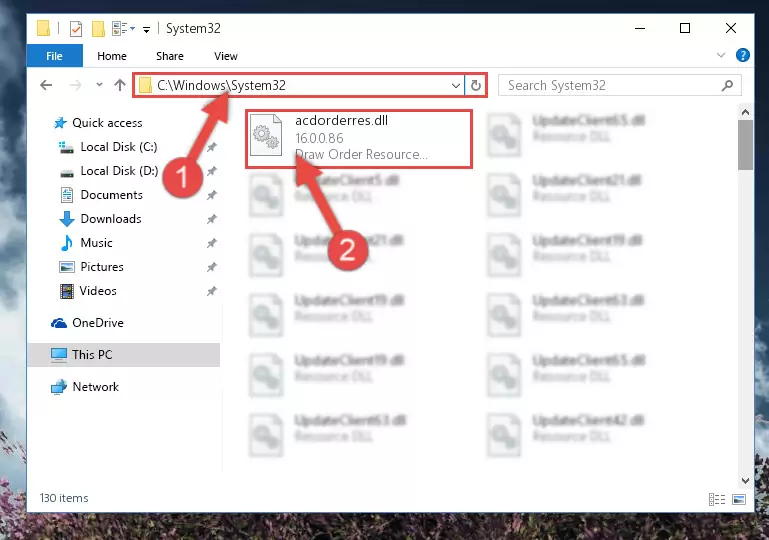Select the acdorderres.dll file name
The width and height of the screenshot is (769, 540).
[x=341, y=121]
